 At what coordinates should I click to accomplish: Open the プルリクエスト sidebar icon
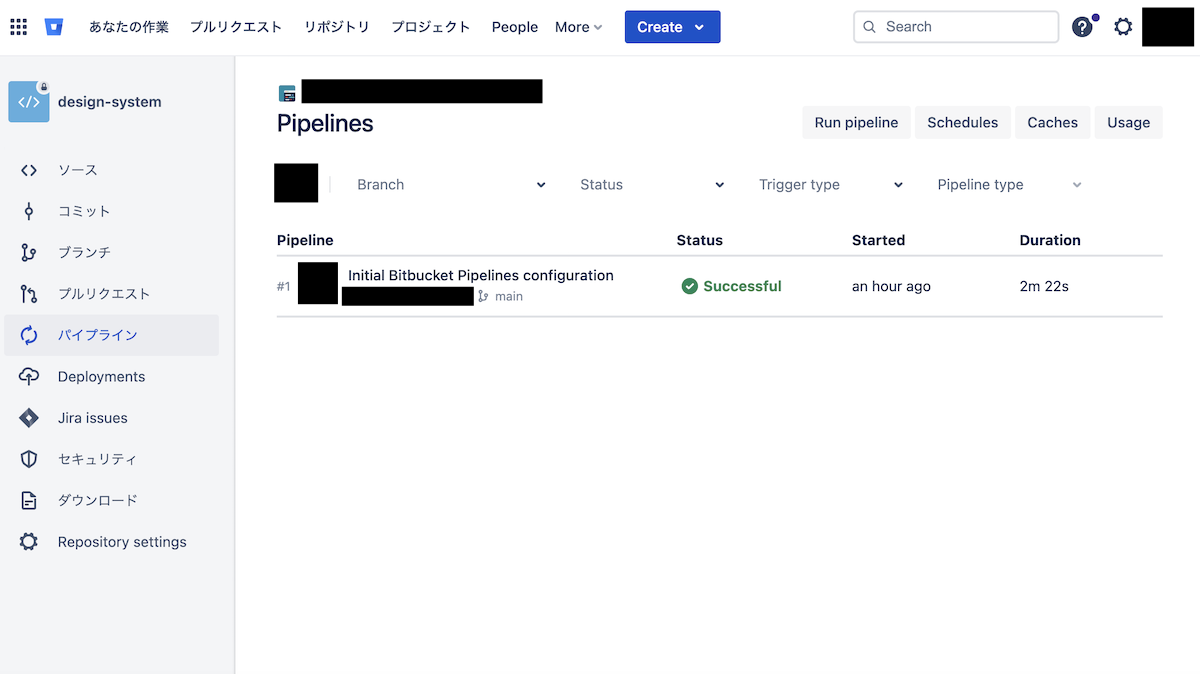pos(29,294)
